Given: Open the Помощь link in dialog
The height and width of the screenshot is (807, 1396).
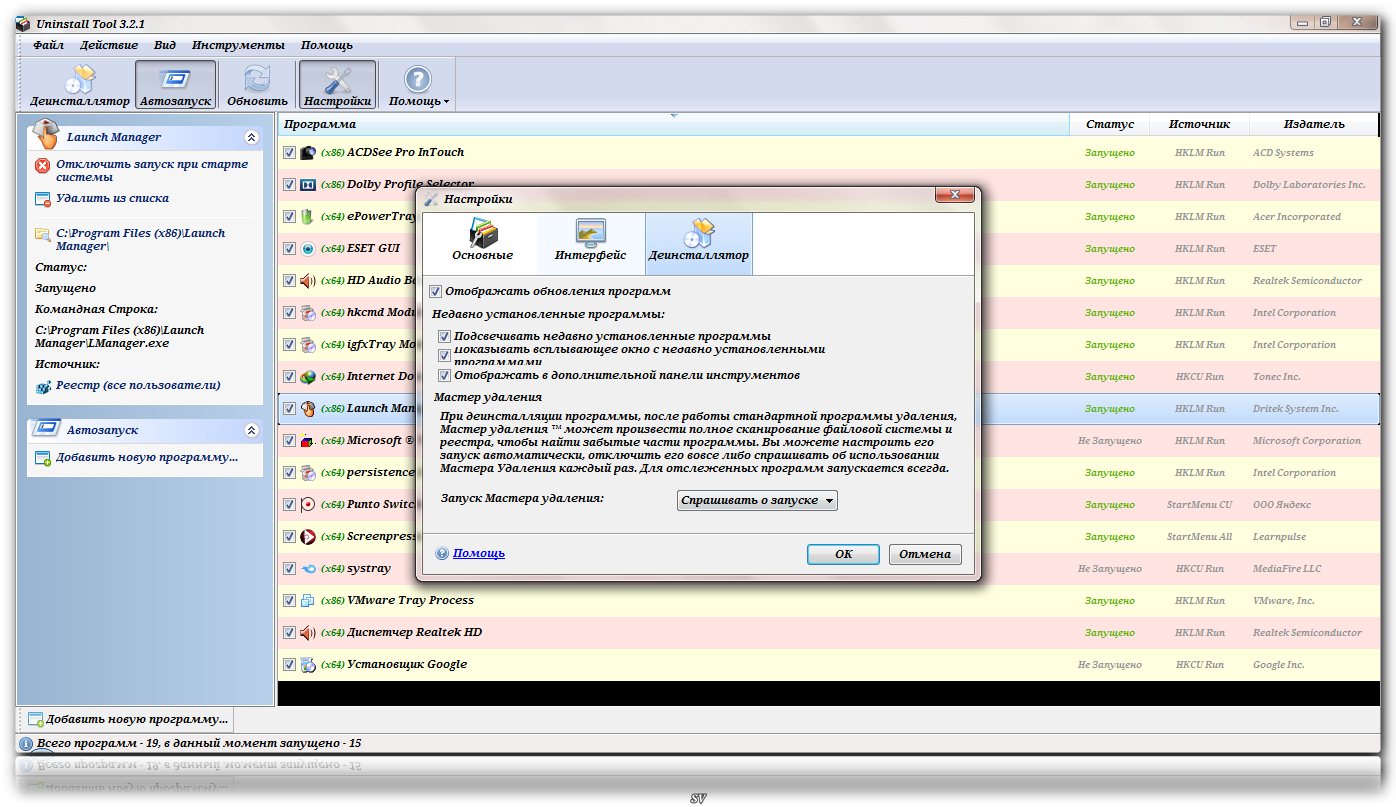Looking at the screenshot, I should [x=478, y=553].
